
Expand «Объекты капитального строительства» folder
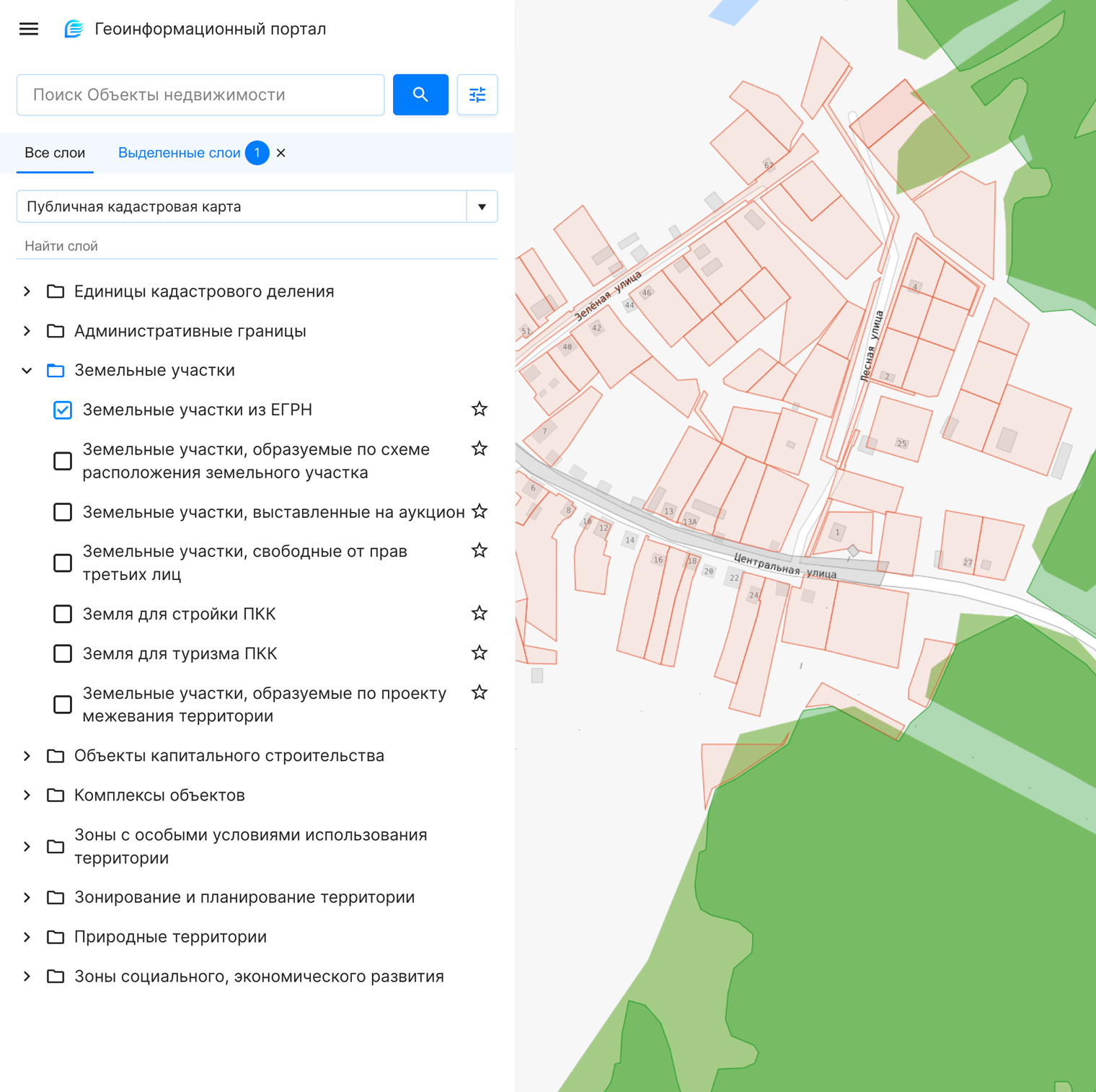coord(27,756)
